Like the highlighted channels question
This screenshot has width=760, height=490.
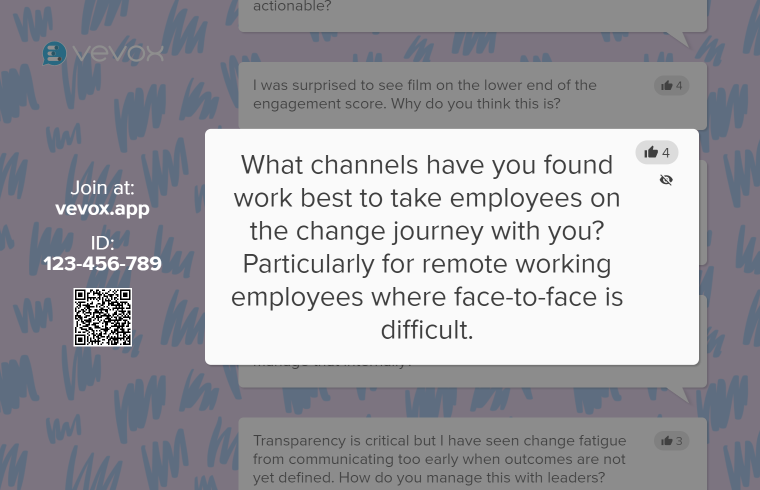click(657, 153)
